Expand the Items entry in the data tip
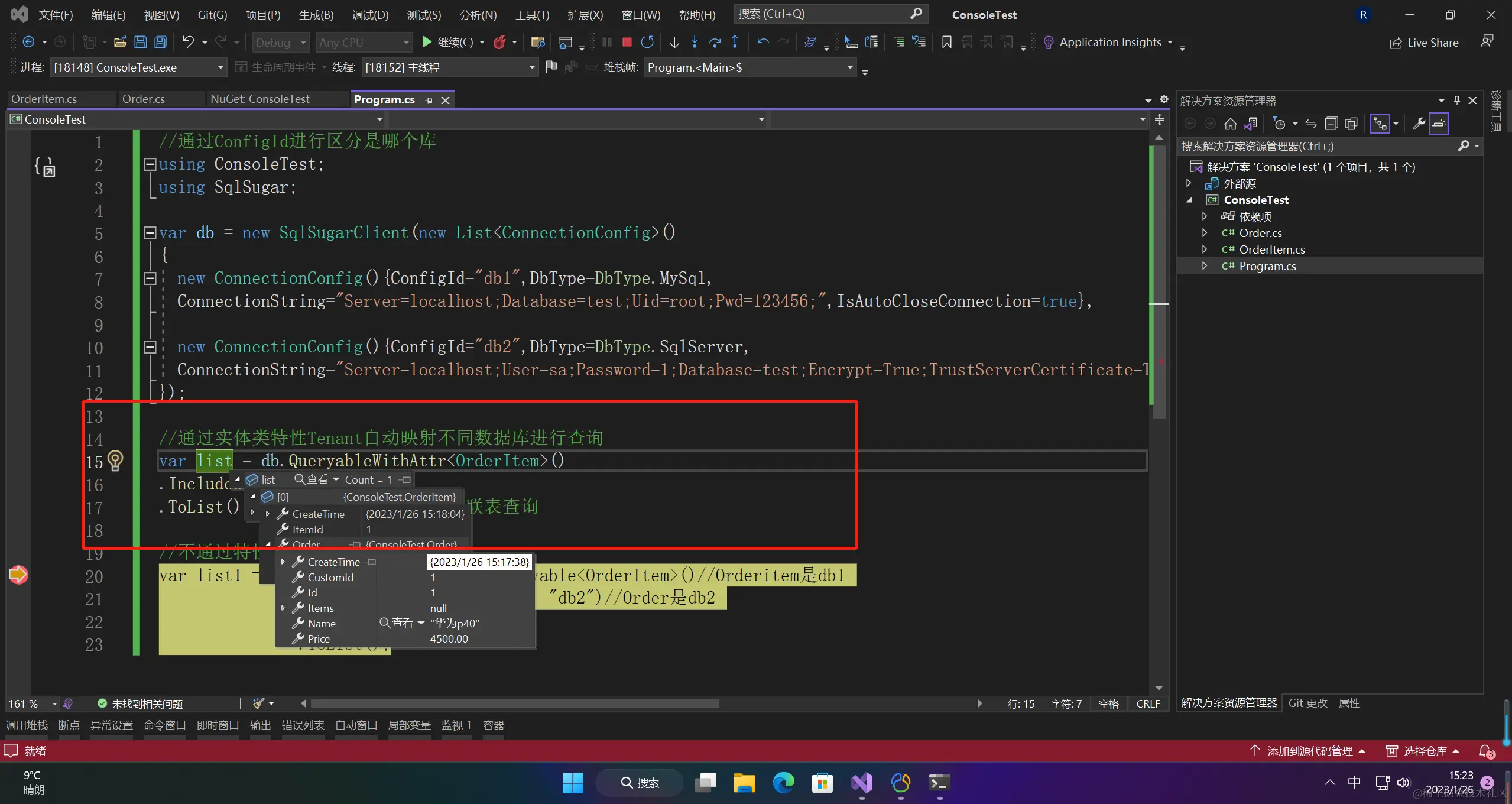 pos(283,608)
